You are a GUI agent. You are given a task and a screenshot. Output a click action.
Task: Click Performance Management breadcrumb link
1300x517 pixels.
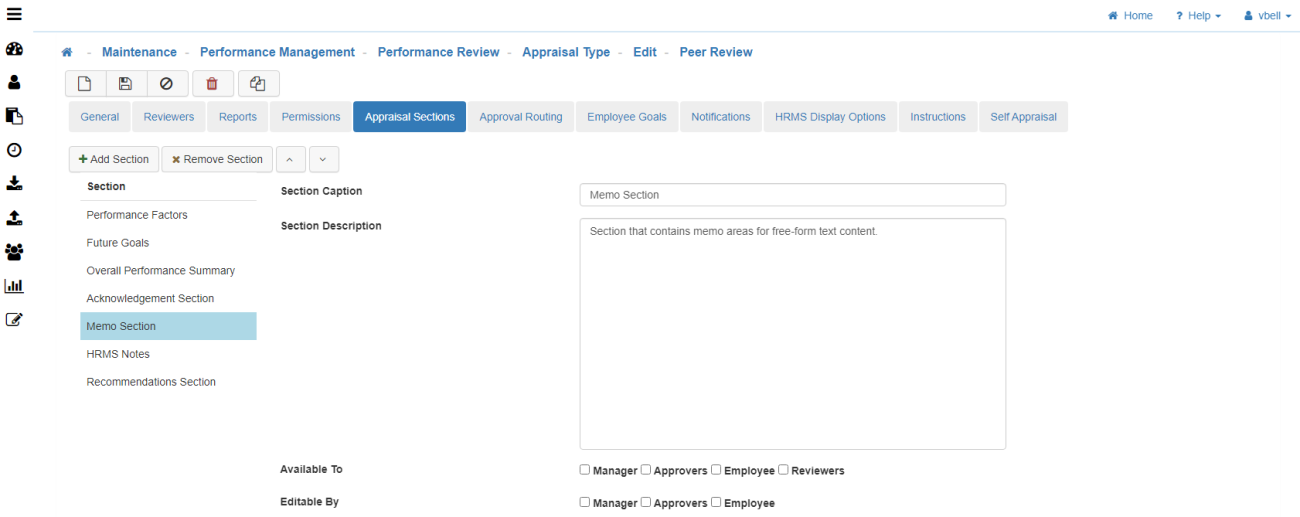[277, 52]
